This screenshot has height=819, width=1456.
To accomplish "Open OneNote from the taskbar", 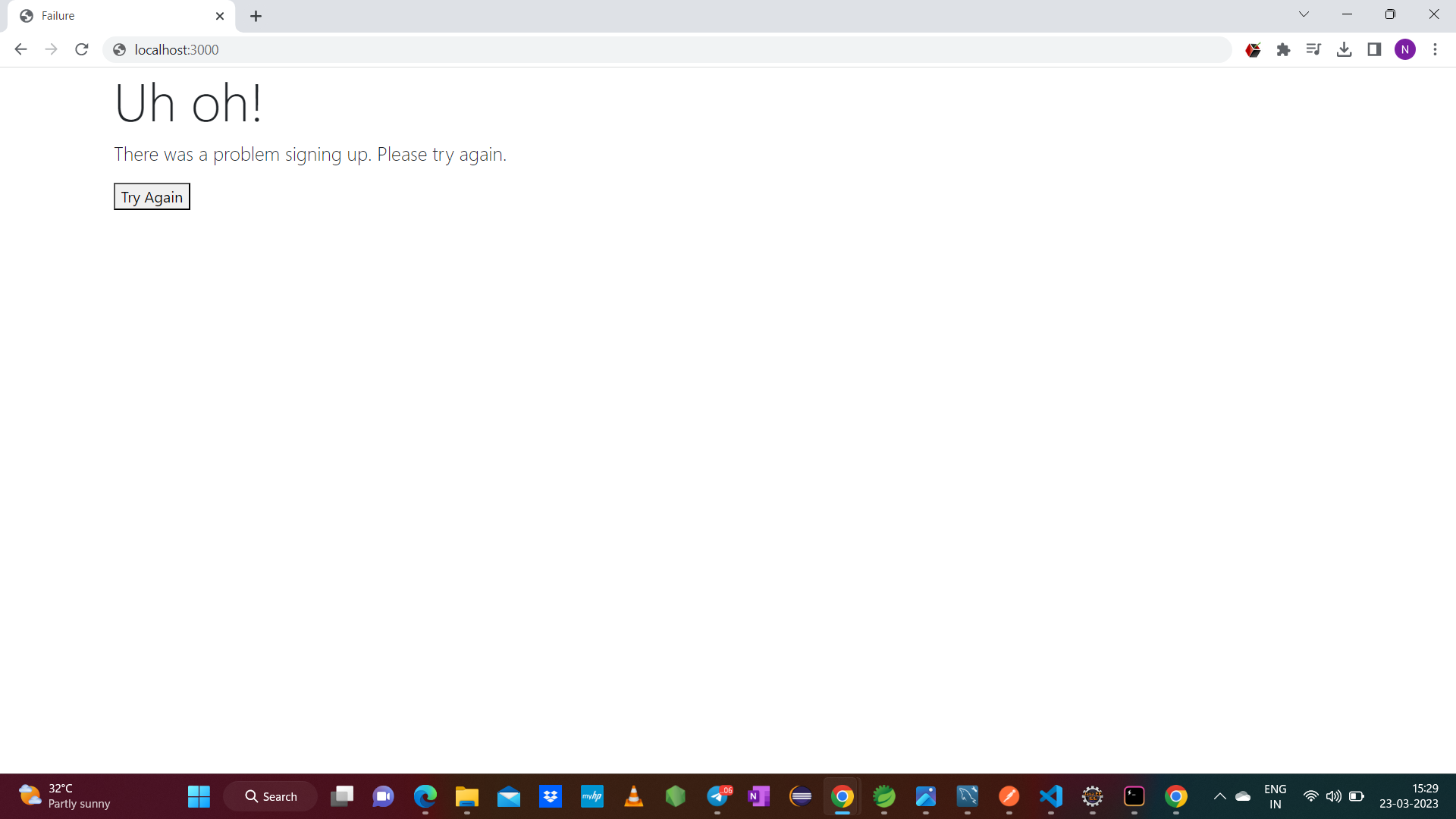I will [x=759, y=796].
